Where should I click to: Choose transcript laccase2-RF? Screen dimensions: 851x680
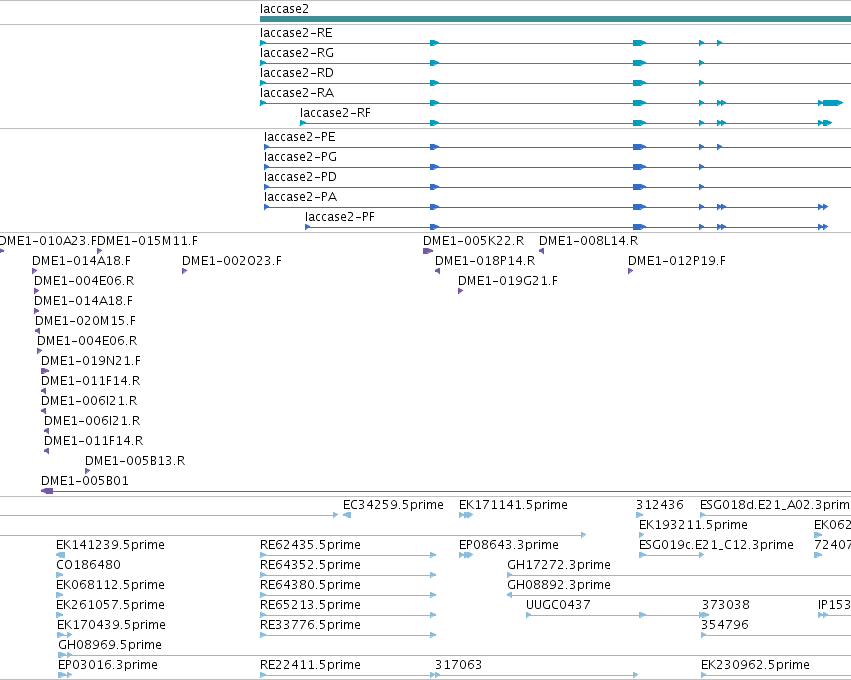[335, 113]
